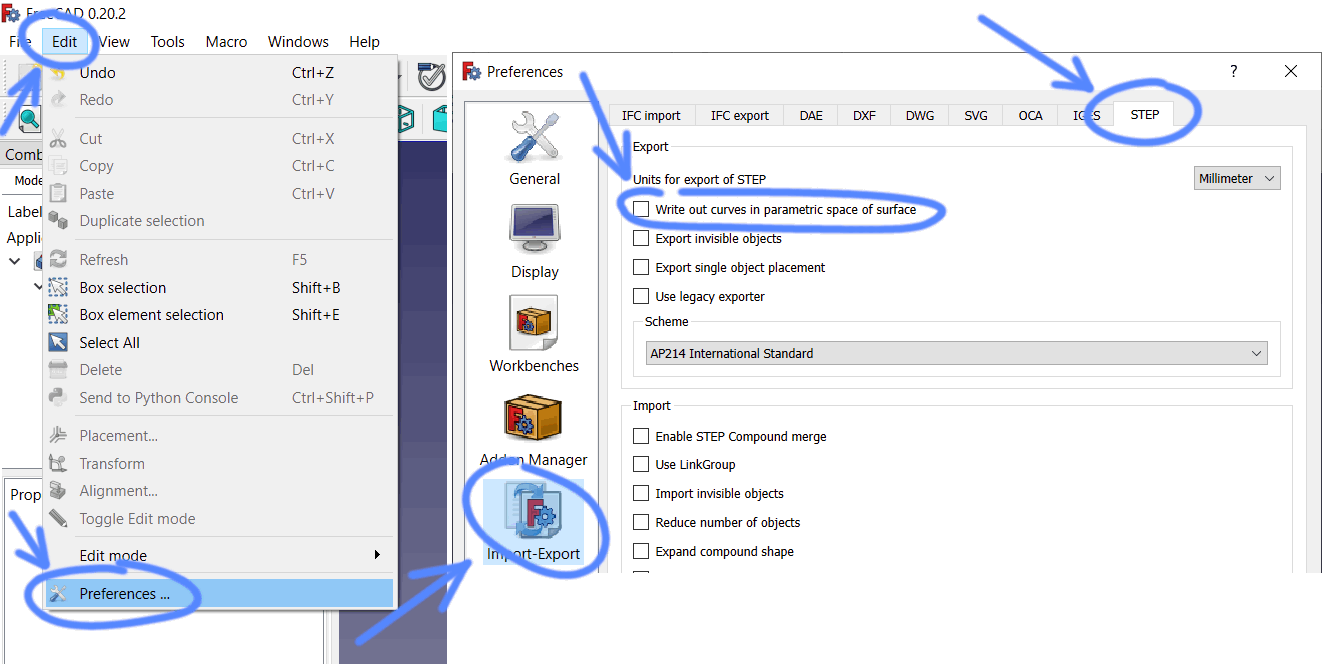Switch to the IFC import tab

(651, 115)
